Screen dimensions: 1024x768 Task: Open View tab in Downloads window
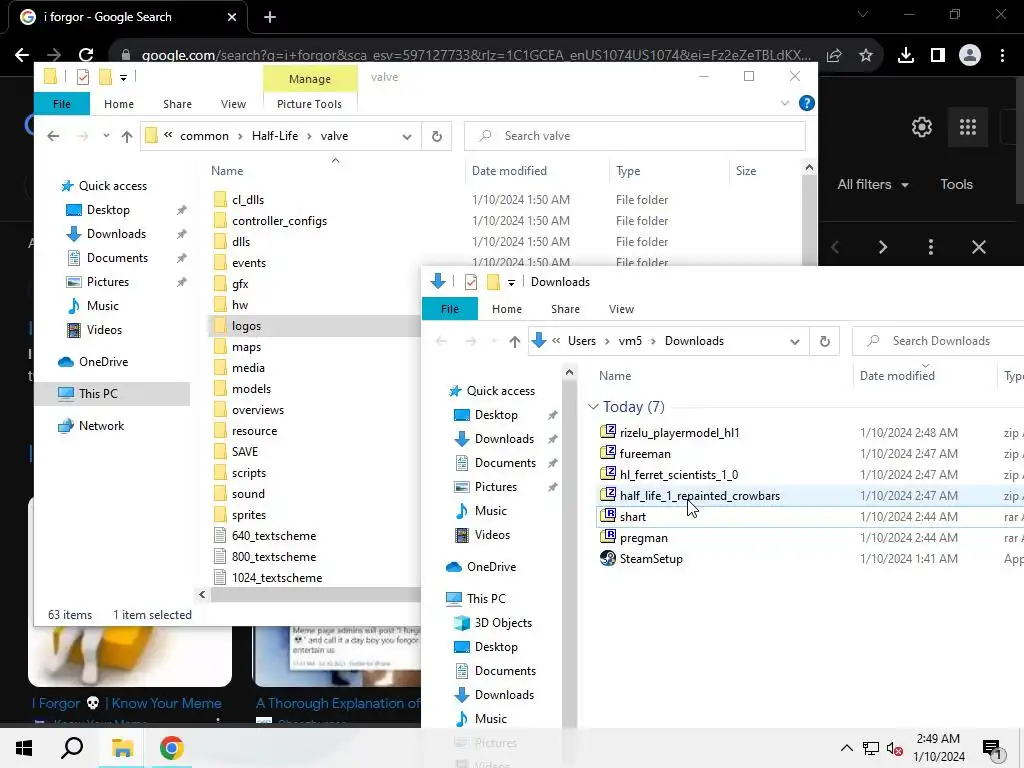(x=621, y=309)
